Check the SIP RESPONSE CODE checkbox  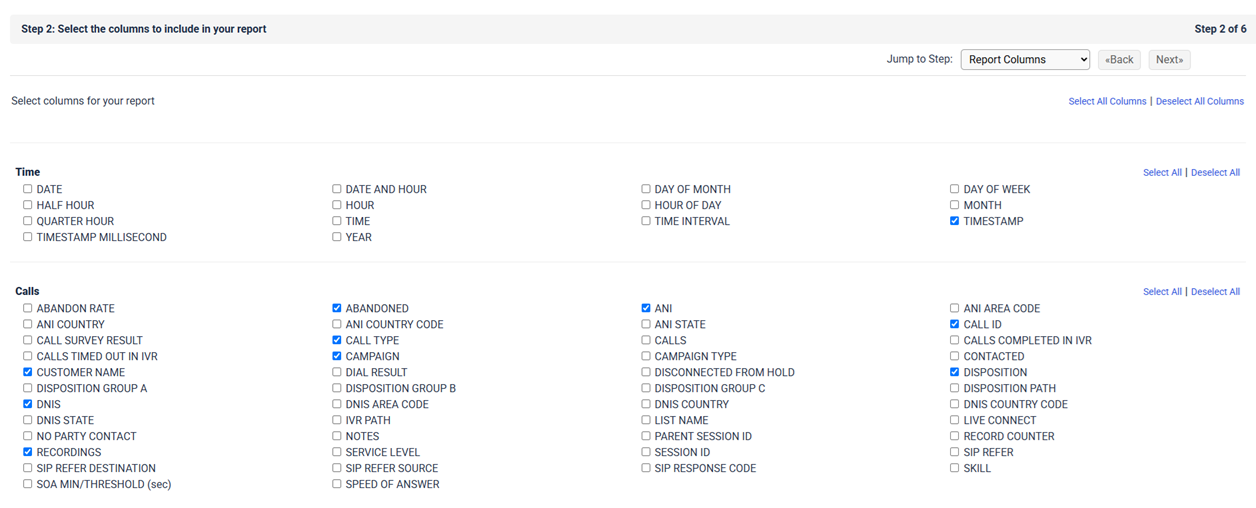pos(646,468)
